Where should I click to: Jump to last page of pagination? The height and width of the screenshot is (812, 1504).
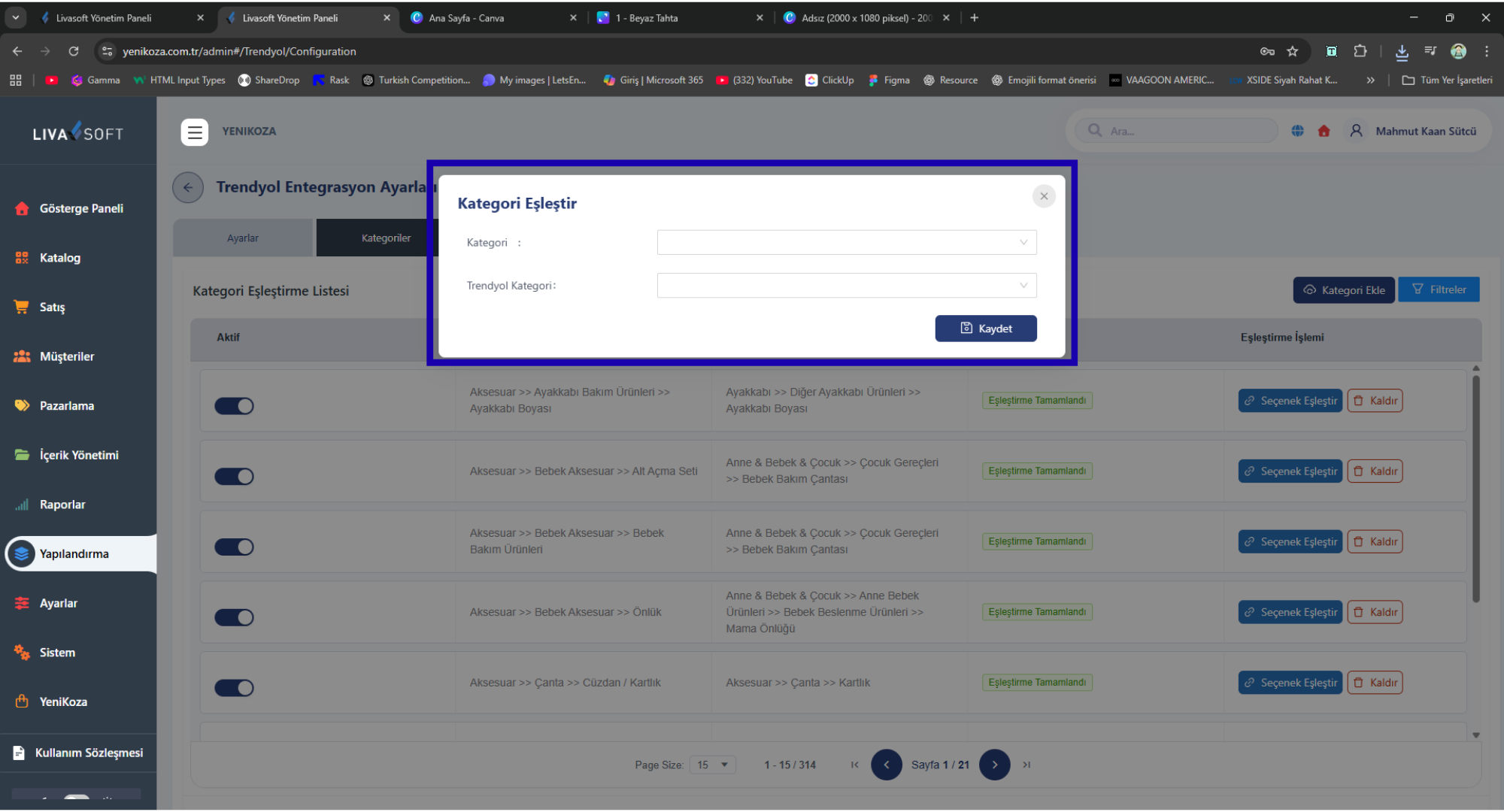coord(1026,765)
